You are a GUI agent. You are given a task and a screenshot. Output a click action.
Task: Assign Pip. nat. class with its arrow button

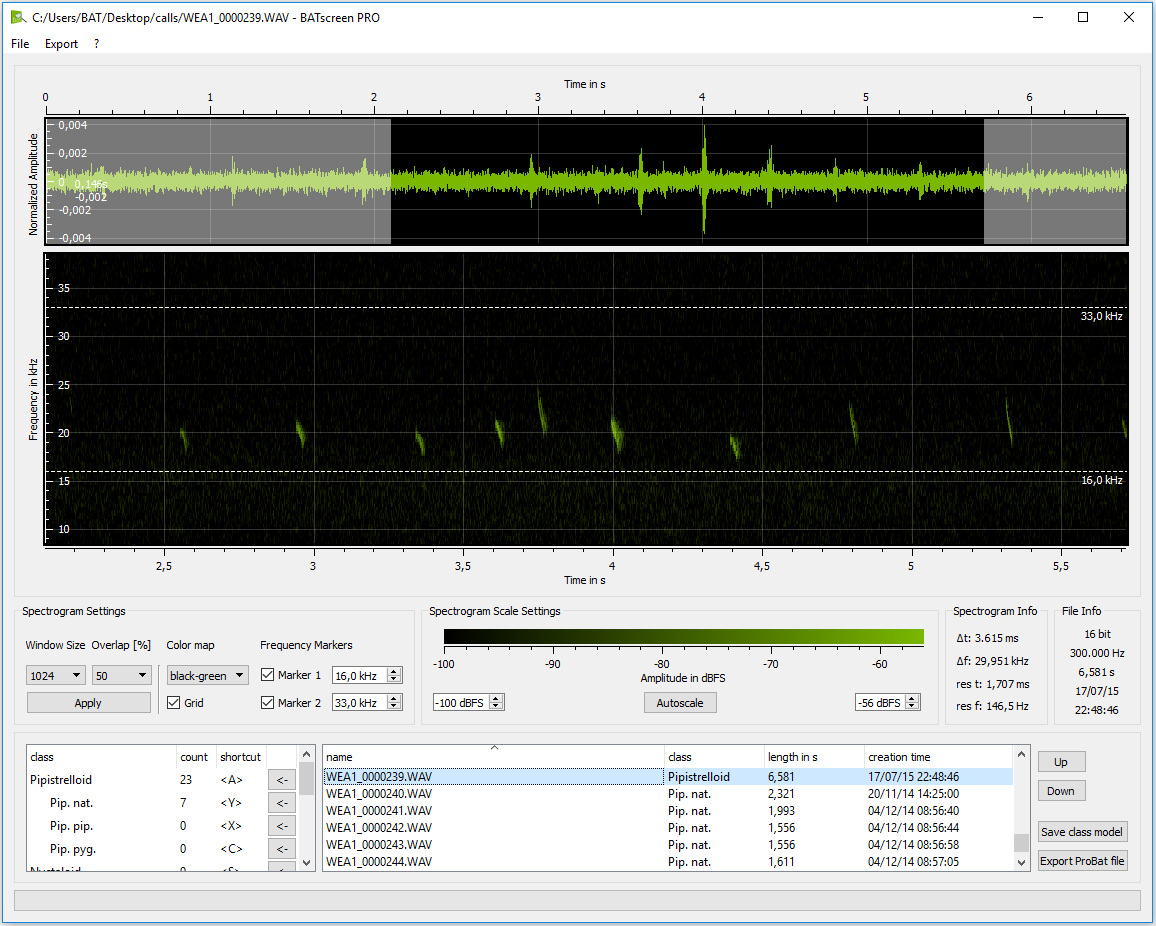(282, 803)
